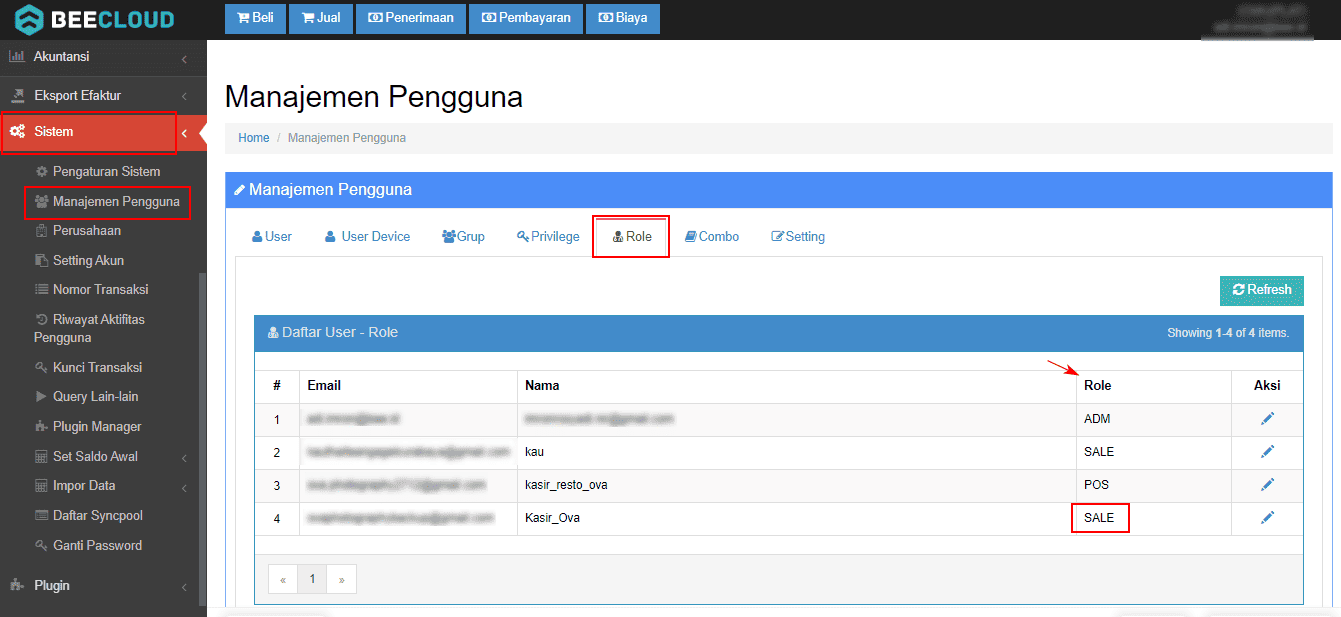Viewport: 1341px width, 617px height.
Task: Click the BeeCloud logo icon
Action: click(30, 20)
